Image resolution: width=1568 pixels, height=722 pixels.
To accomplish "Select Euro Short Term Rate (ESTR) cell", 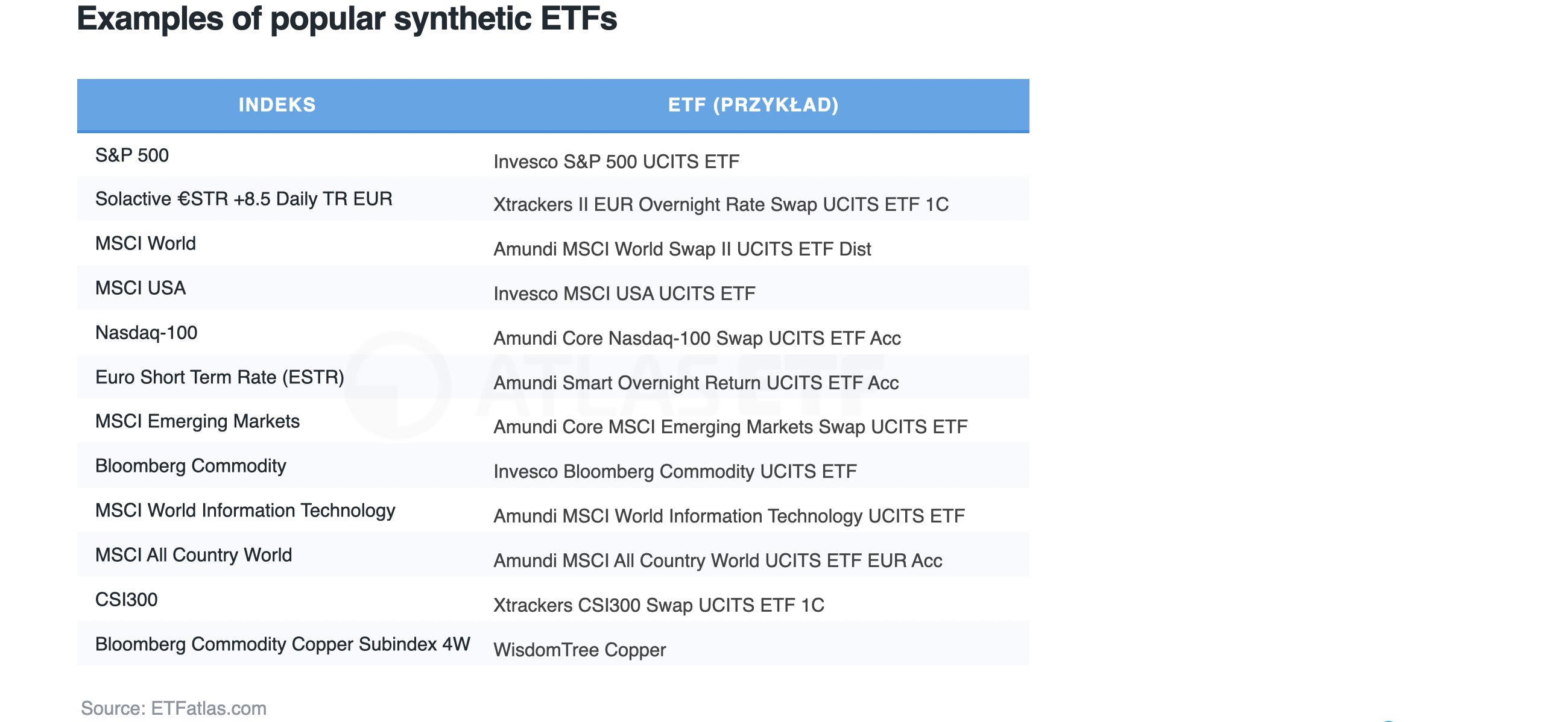I will coord(220,377).
